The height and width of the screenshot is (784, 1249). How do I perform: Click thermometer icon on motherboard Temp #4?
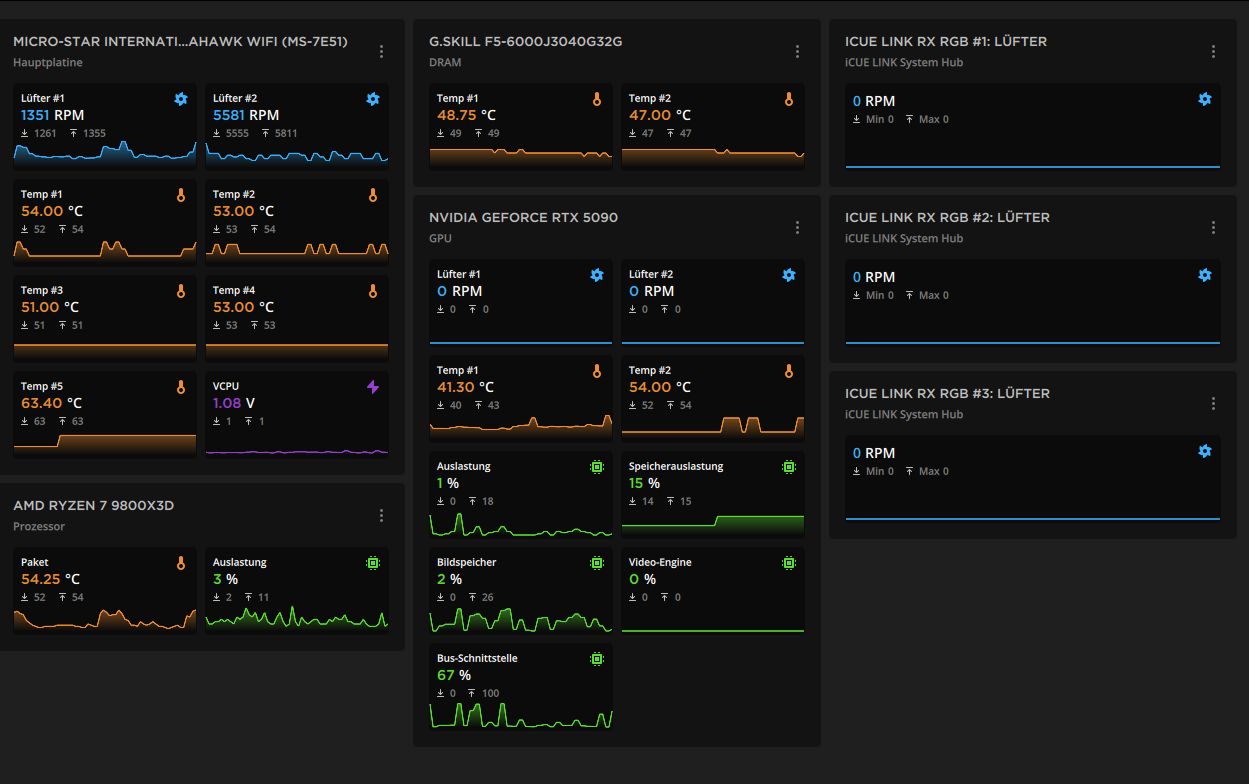point(373,291)
